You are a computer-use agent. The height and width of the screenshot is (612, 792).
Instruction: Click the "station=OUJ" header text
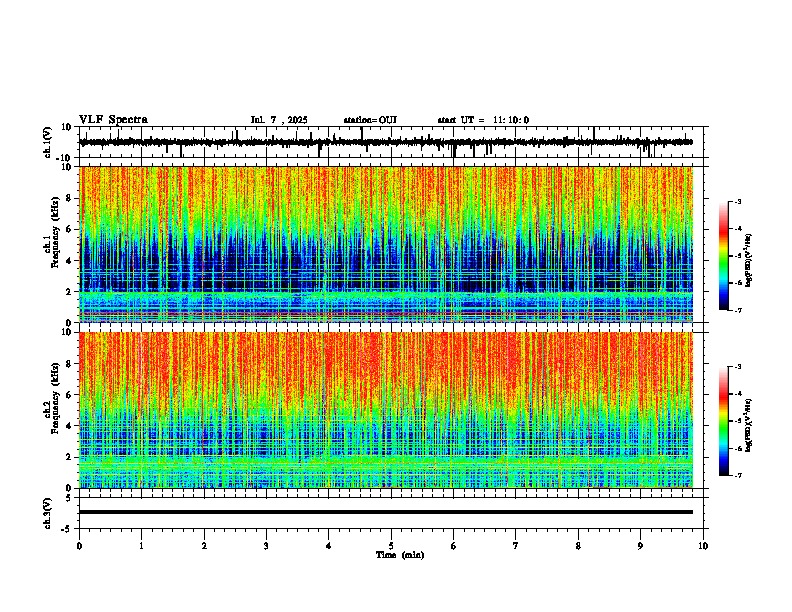(x=370, y=120)
